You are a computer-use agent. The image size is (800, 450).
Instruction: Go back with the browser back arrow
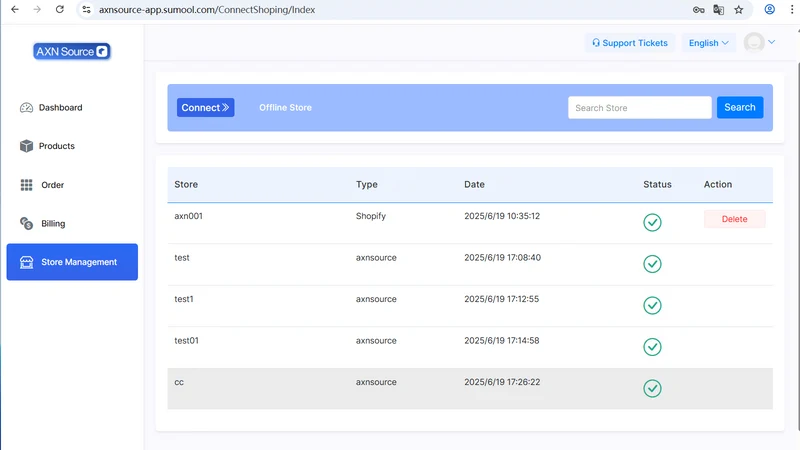pyautogui.click(x=15, y=10)
